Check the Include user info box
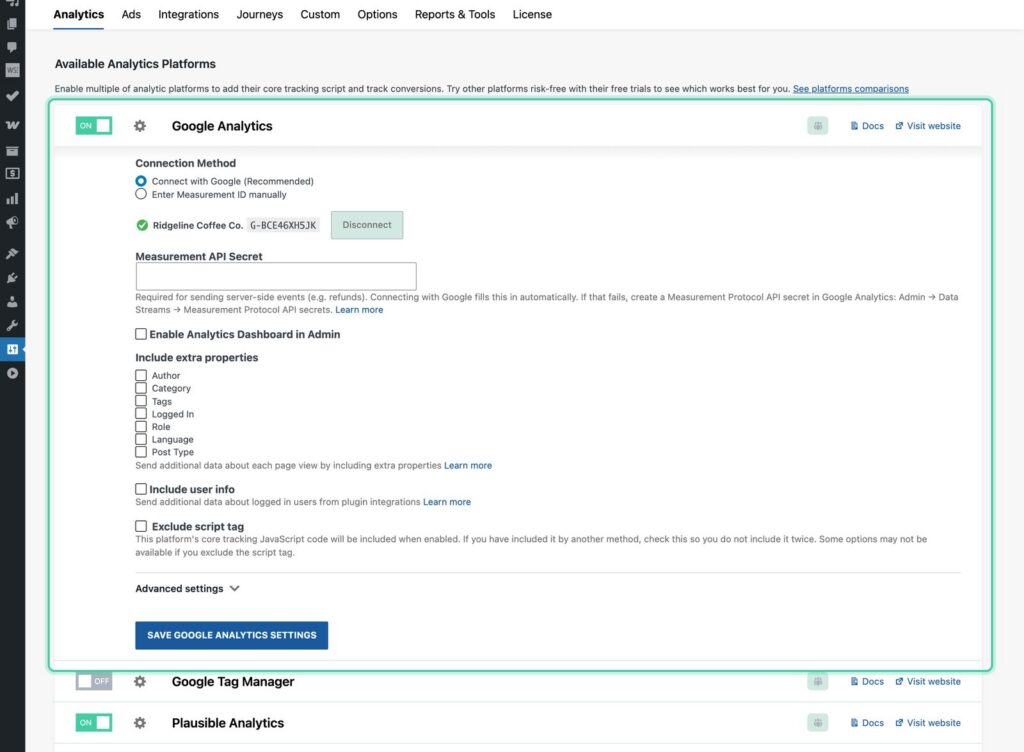This screenshot has width=1024, height=752. [x=141, y=489]
